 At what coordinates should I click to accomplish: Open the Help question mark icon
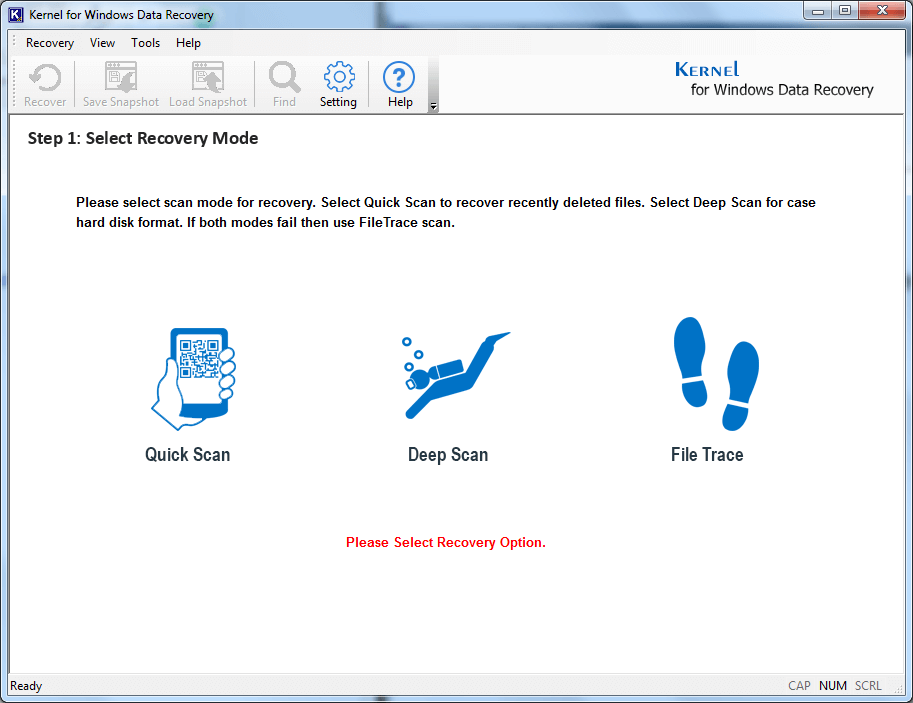[x=399, y=77]
